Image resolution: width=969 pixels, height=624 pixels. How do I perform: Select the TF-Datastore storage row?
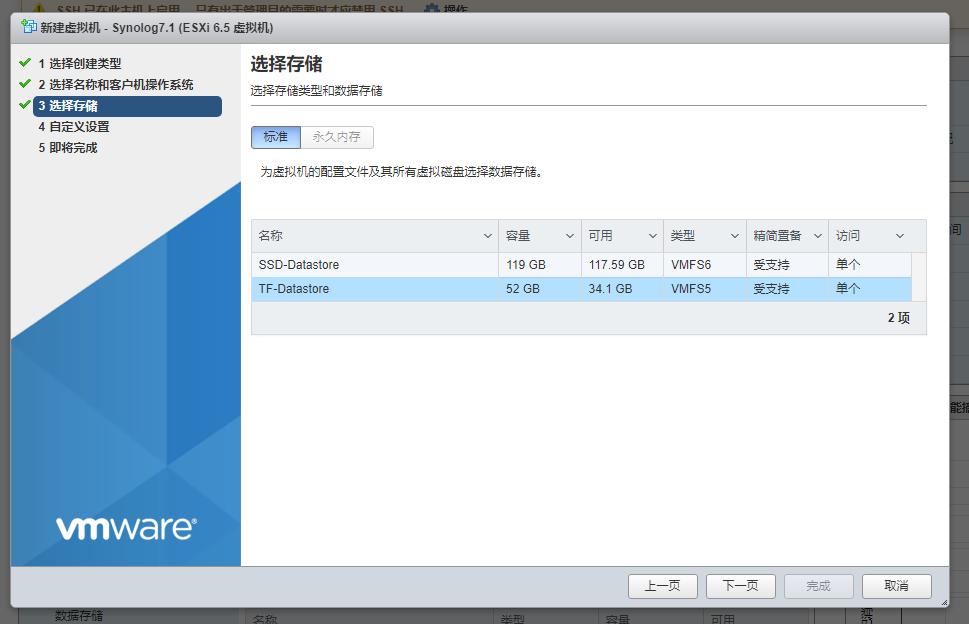click(x=400, y=289)
